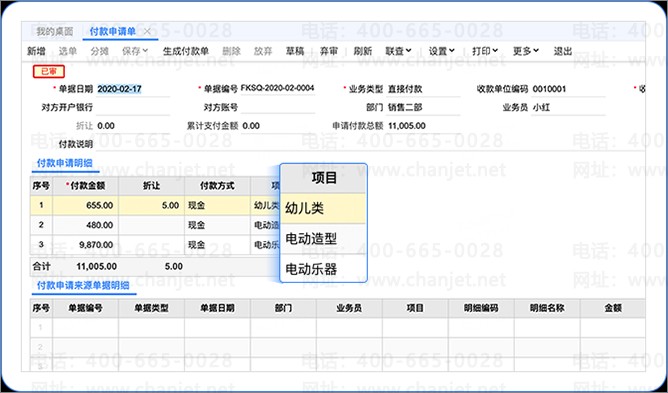This screenshot has width=668, height=393.
Task: Click the 部门 field 销售二部
Action: [423, 107]
